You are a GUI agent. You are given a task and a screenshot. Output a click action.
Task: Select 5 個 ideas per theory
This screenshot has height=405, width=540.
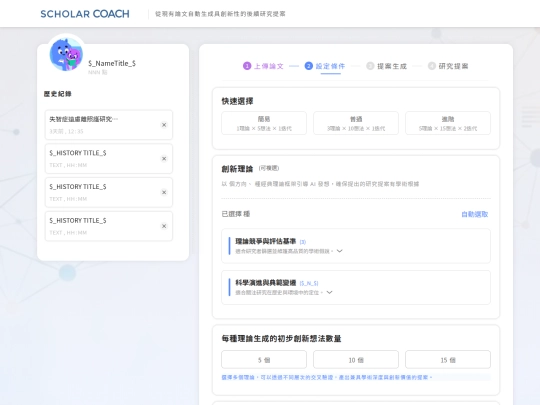264,360
